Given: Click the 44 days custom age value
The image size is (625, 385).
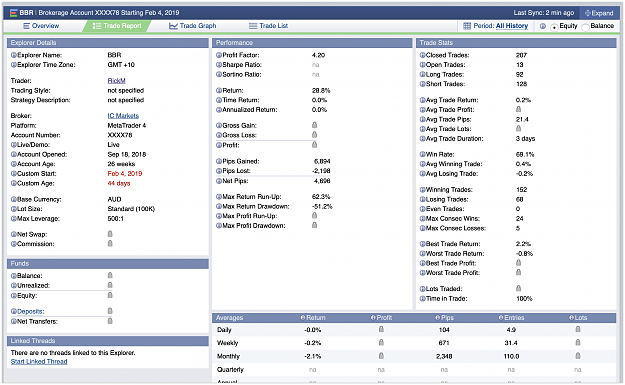Looking at the screenshot, I should [x=119, y=183].
